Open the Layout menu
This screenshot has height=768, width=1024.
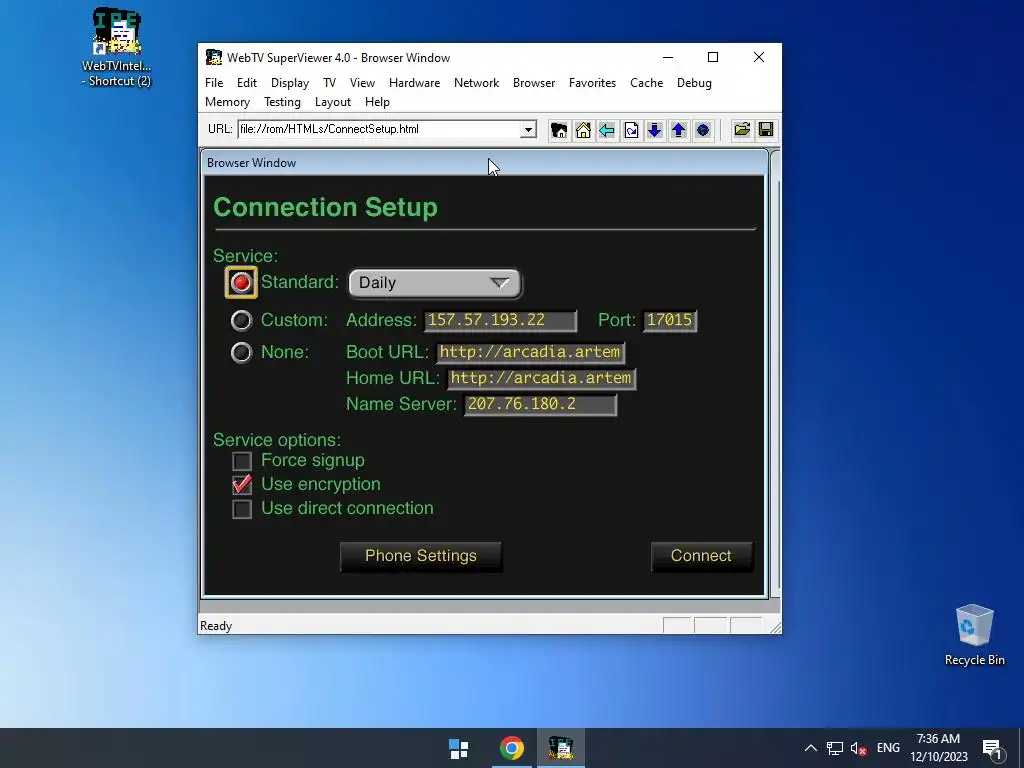click(332, 102)
